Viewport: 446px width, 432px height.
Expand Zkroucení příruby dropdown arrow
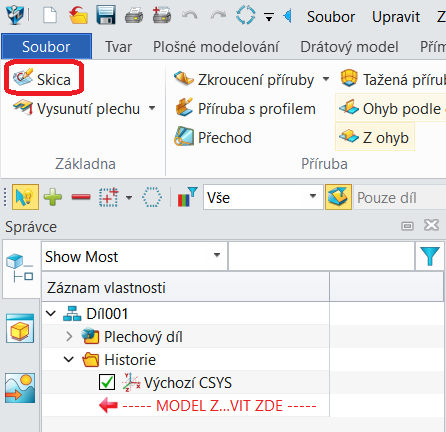click(x=326, y=79)
